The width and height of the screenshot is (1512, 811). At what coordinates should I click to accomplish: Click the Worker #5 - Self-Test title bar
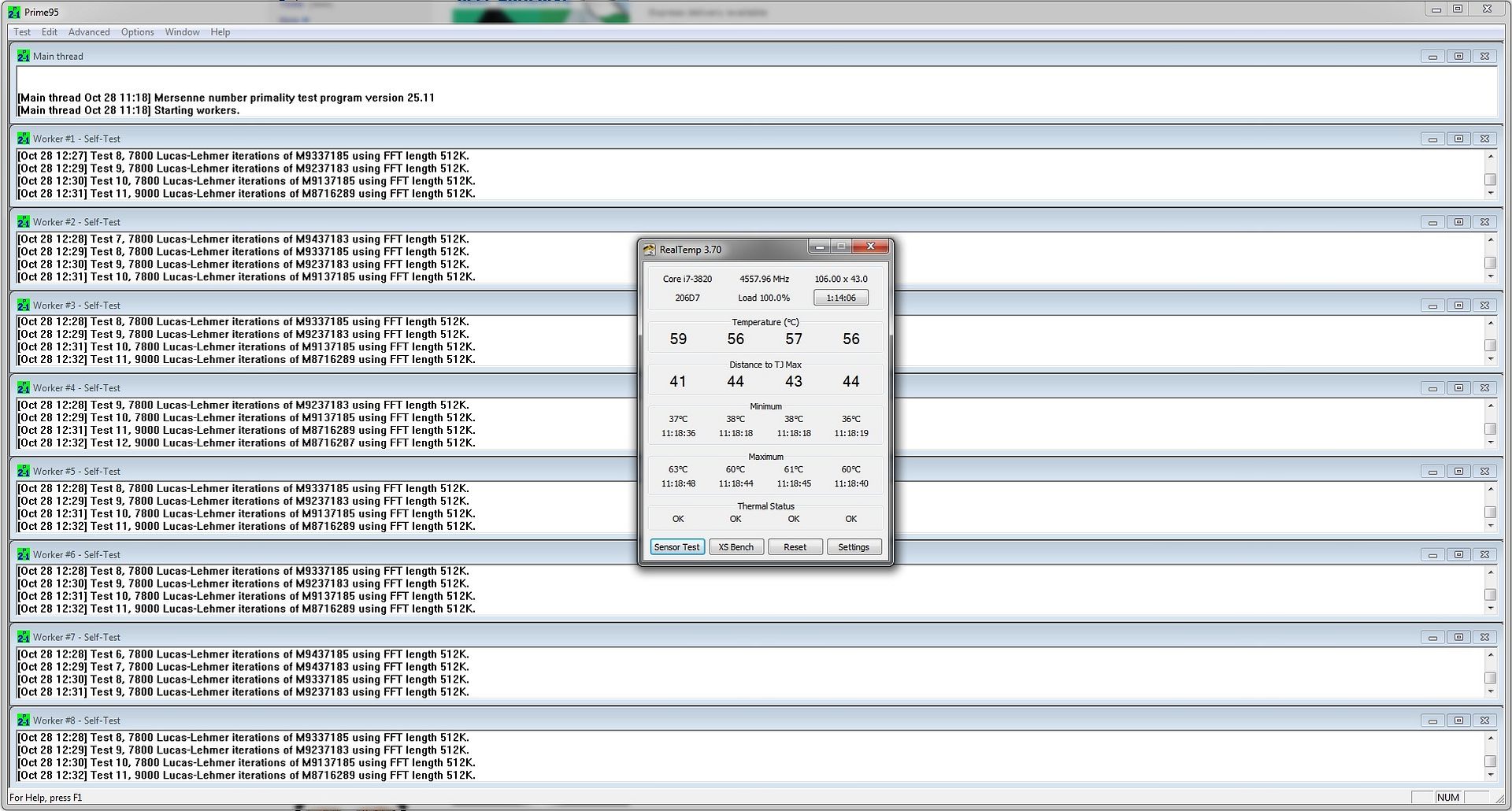tap(756, 471)
